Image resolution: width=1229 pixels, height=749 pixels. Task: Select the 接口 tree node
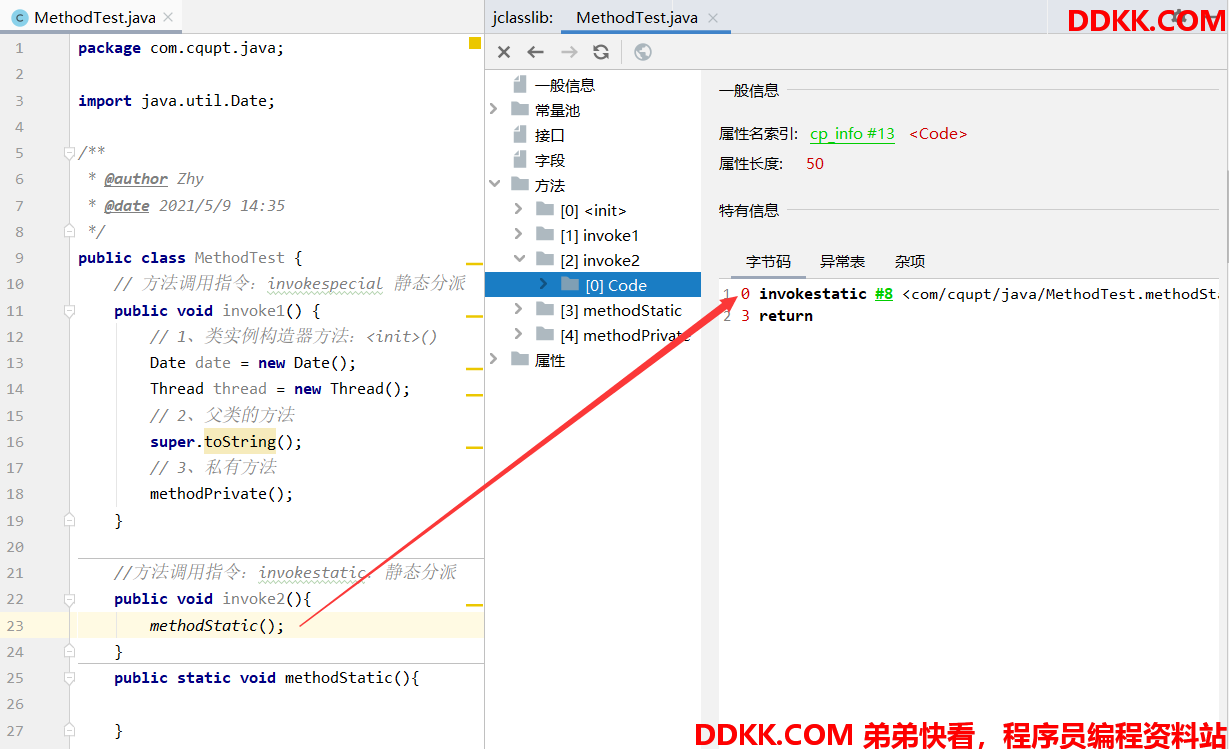click(550, 135)
